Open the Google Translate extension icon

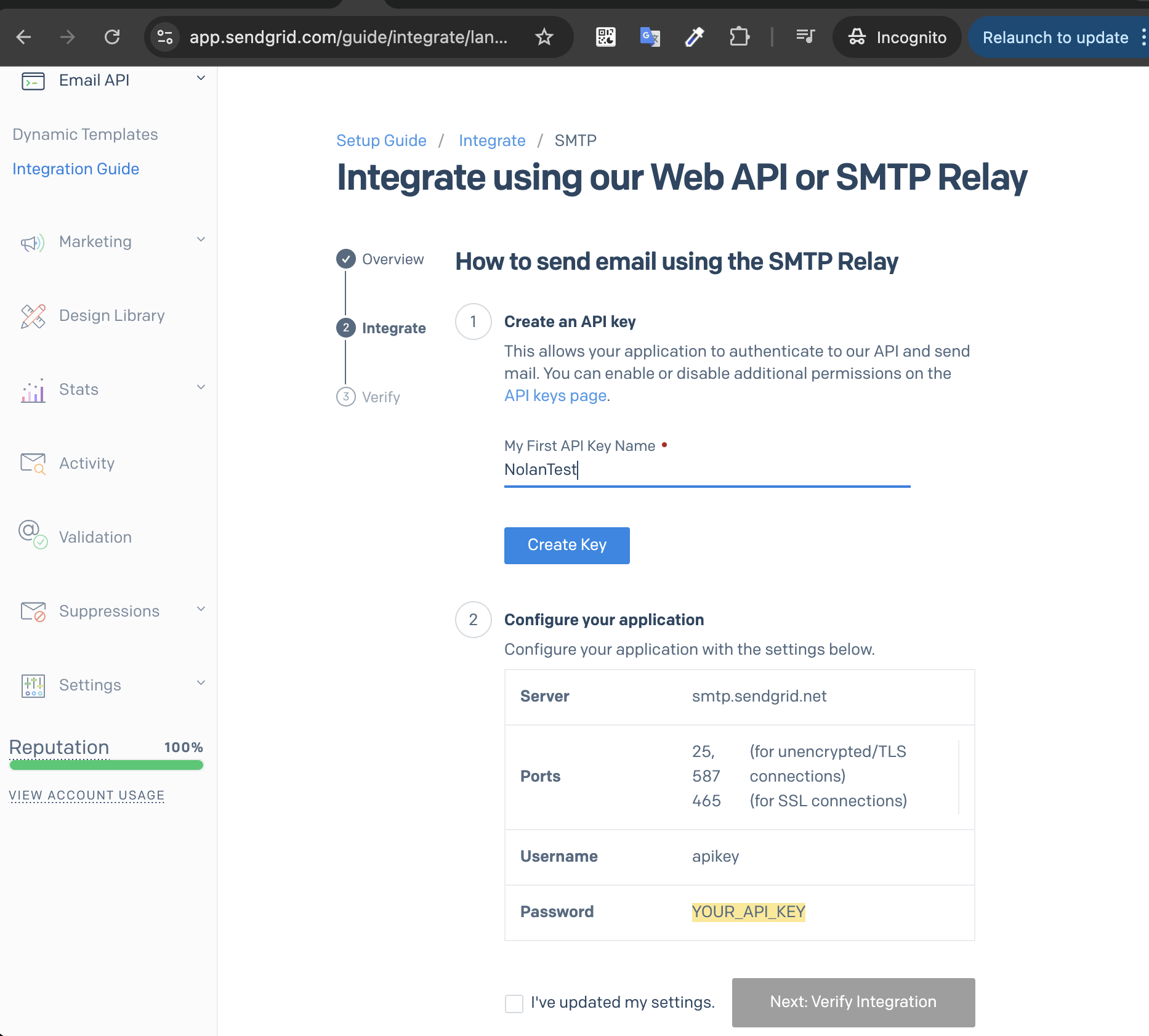[x=650, y=38]
